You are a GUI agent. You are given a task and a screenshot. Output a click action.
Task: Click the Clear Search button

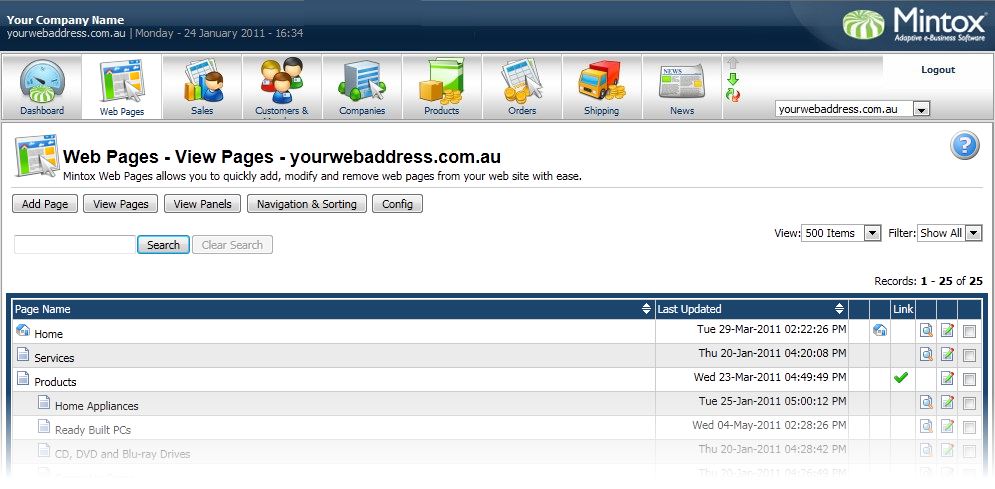[232, 245]
